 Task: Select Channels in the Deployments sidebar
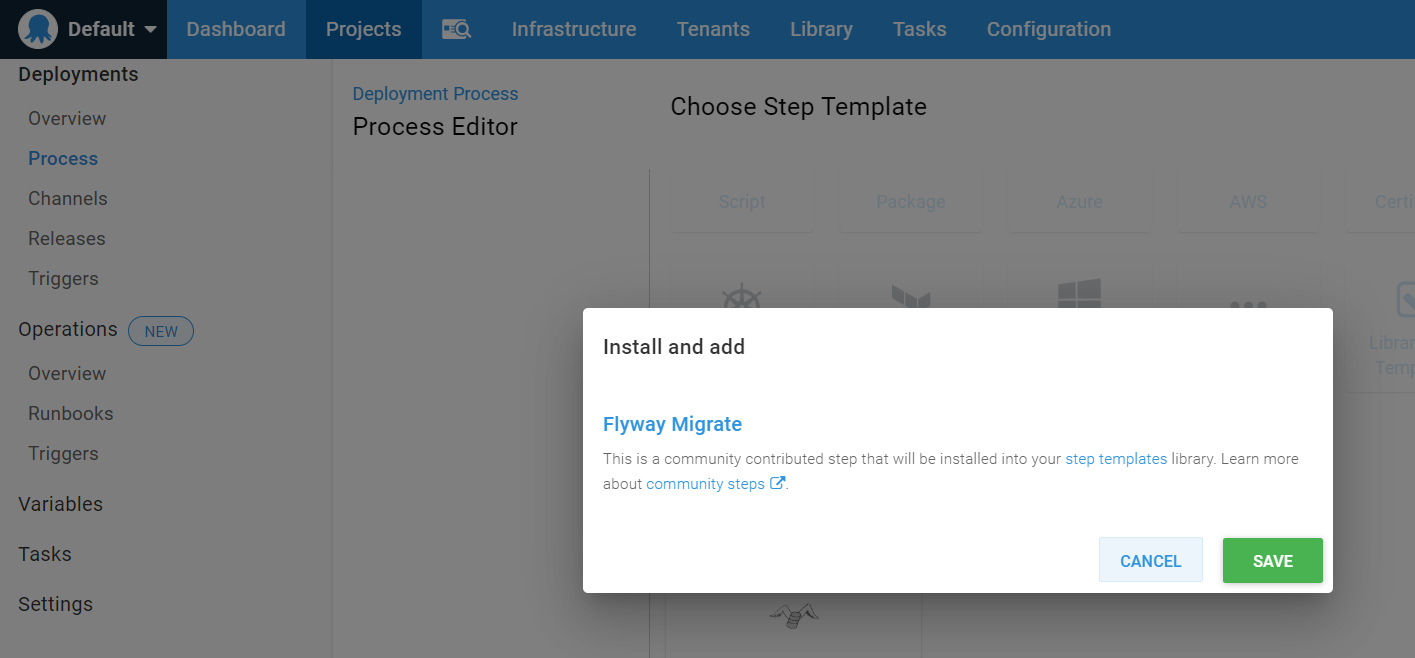tap(68, 199)
